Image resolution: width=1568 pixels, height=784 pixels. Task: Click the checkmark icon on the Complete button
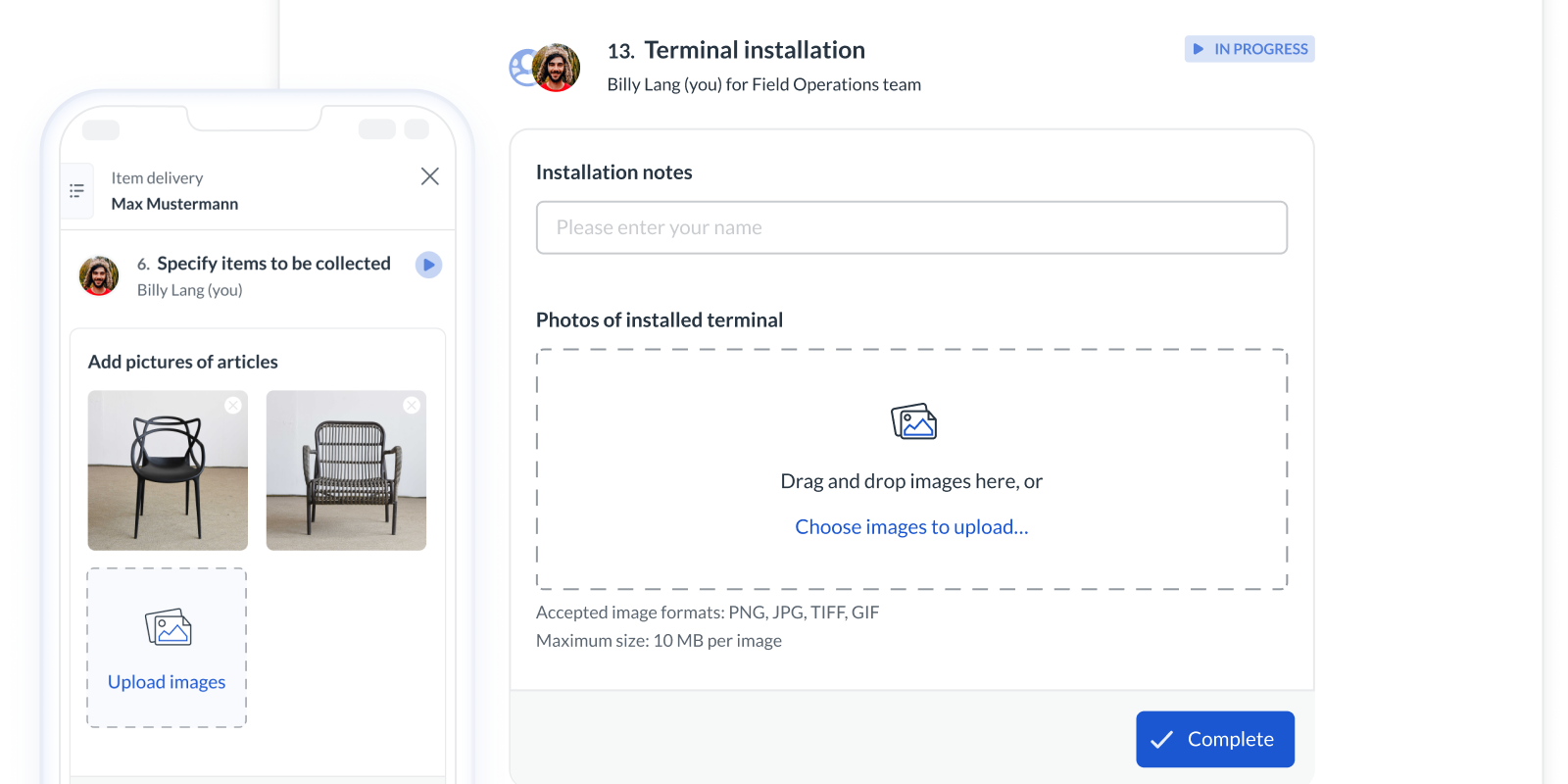click(x=1163, y=739)
